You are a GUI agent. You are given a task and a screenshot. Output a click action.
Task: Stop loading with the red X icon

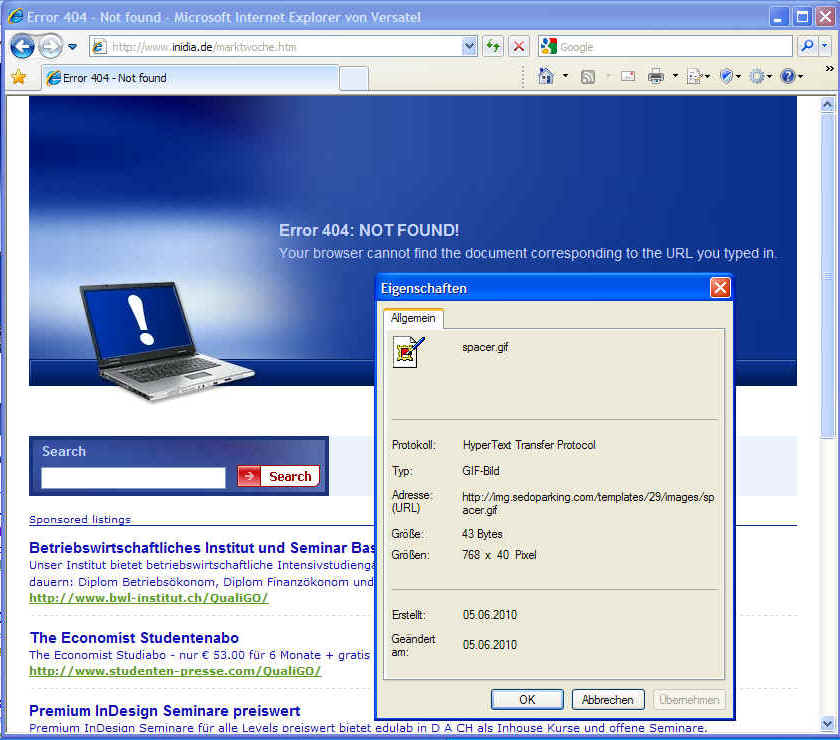point(519,47)
